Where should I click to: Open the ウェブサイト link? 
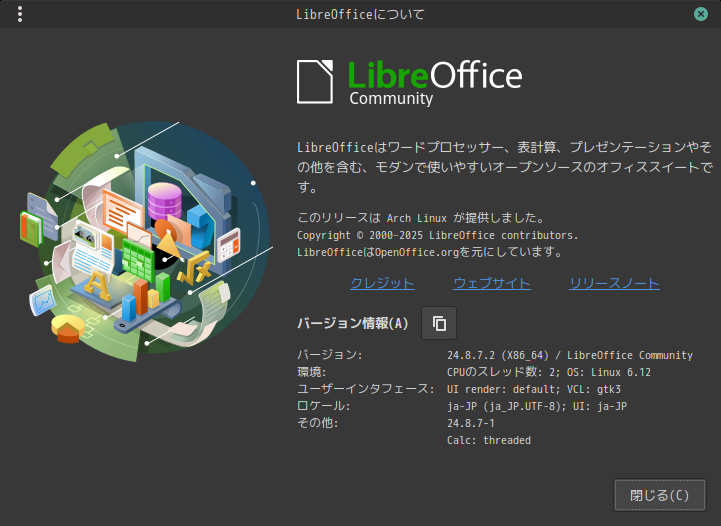(492, 283)
